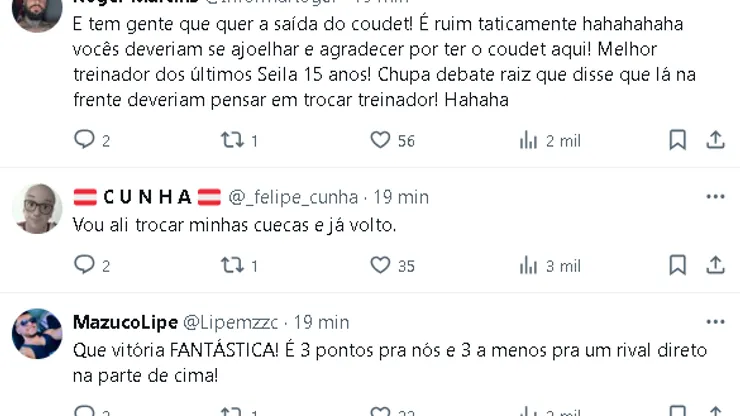Bookmark the CUNHA tweet
The width and height of the screenshot is (740, 416).
point(677,265)
